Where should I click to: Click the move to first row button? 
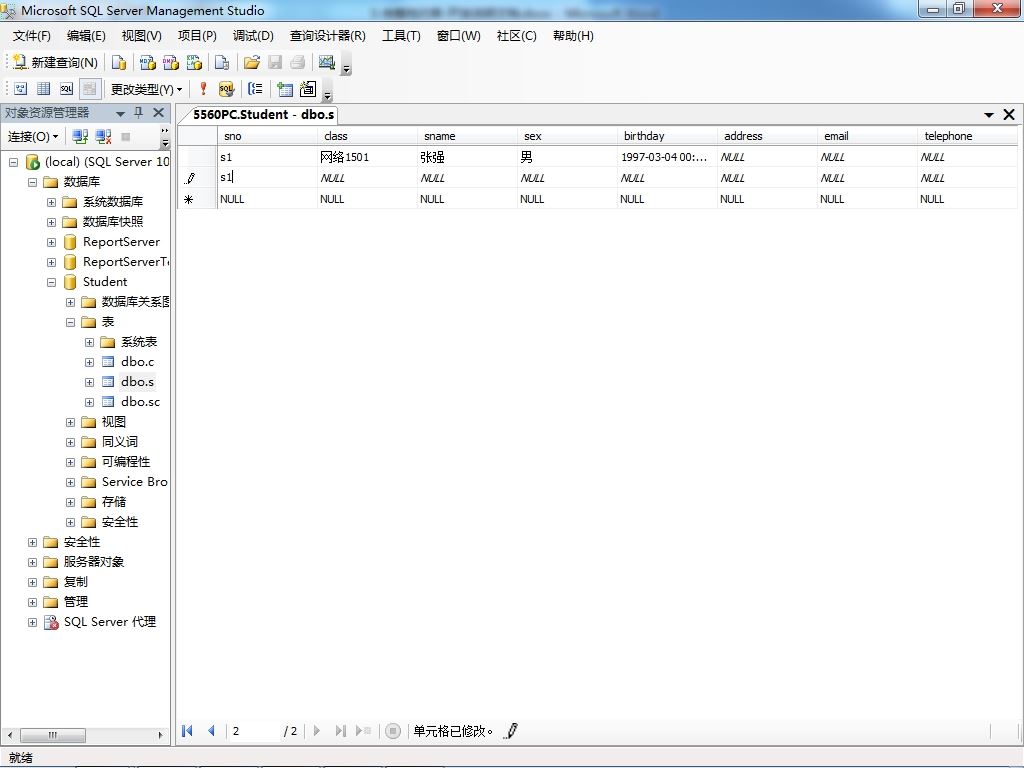pyautogui.click(x=187, y=731)
